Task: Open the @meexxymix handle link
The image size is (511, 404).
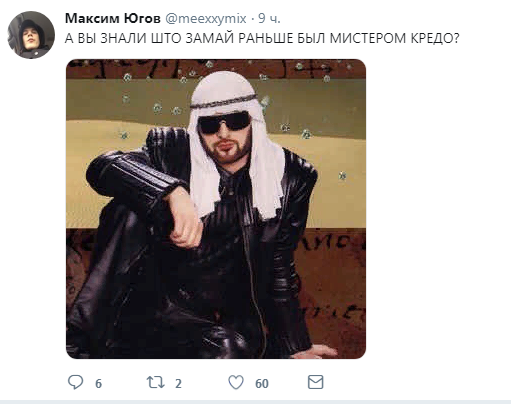Action: [206, 19]
